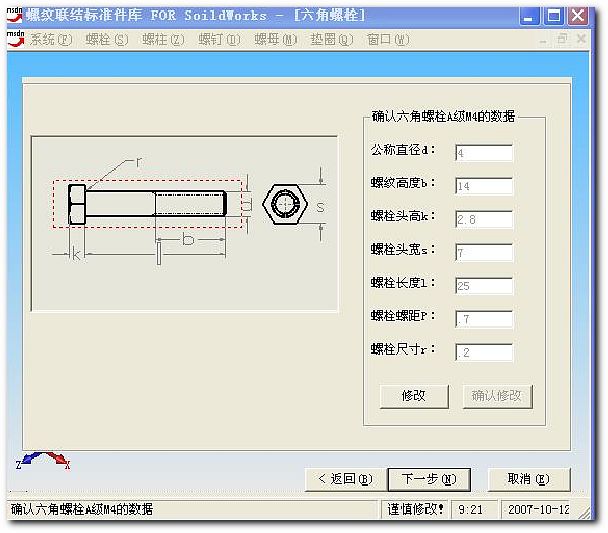Click the msdn icon in title bar
Image resolution: width=608 pixels, height=533 pixels.
coord(16,15)
